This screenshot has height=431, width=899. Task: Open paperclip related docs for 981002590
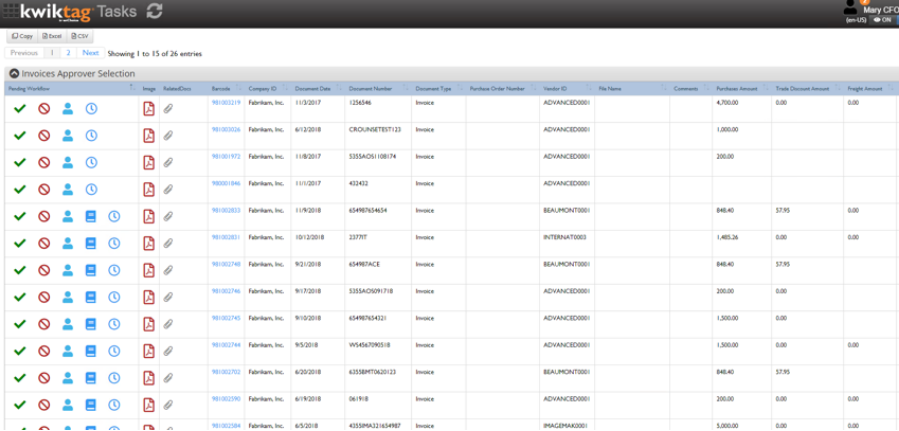(x=168, y=405)
